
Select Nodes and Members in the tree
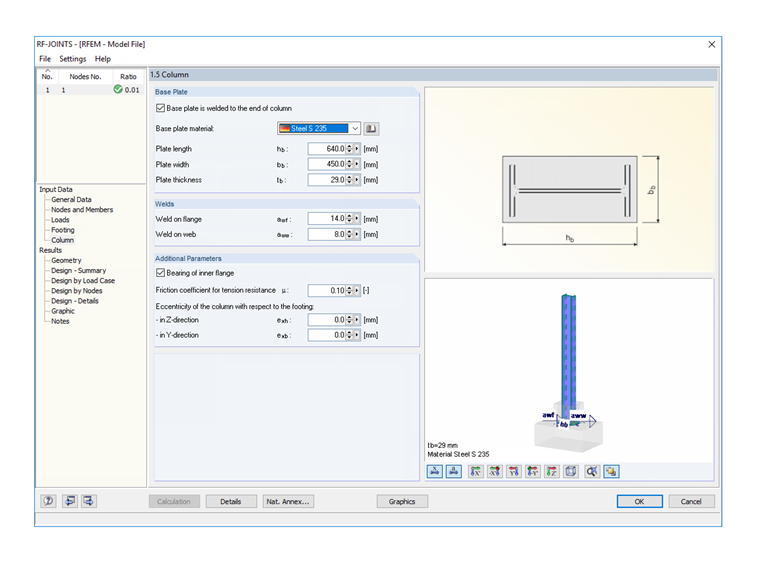tap(82, 209)
